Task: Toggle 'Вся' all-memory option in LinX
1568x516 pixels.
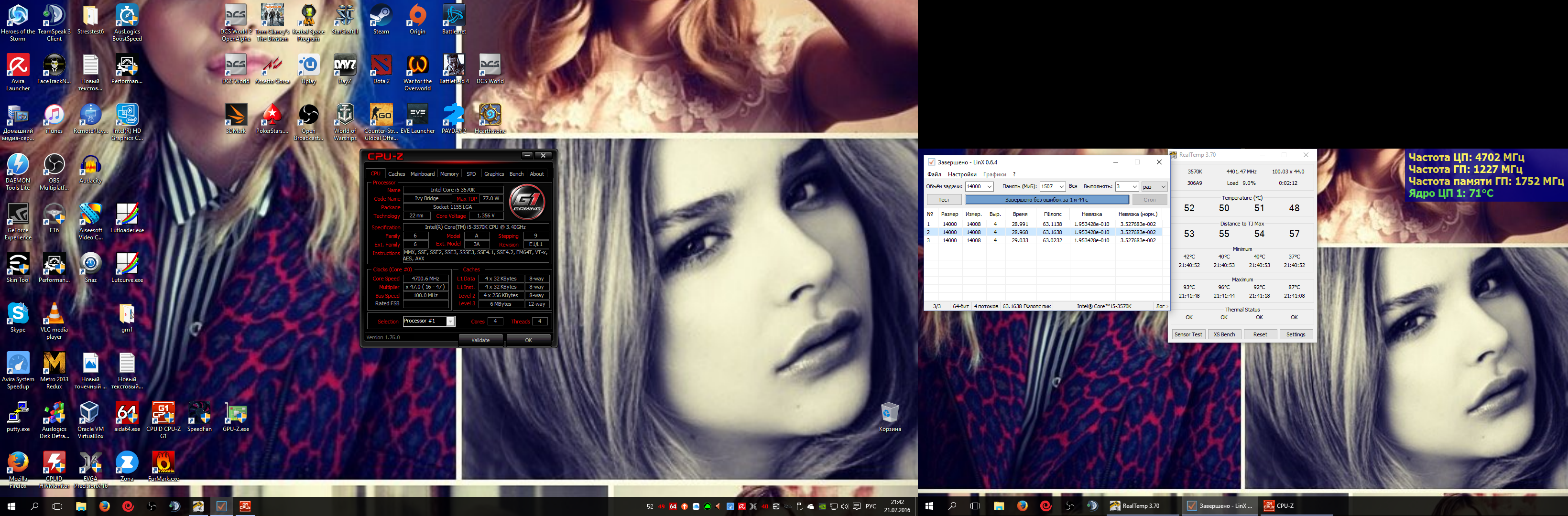Action: click(1073, 186)
